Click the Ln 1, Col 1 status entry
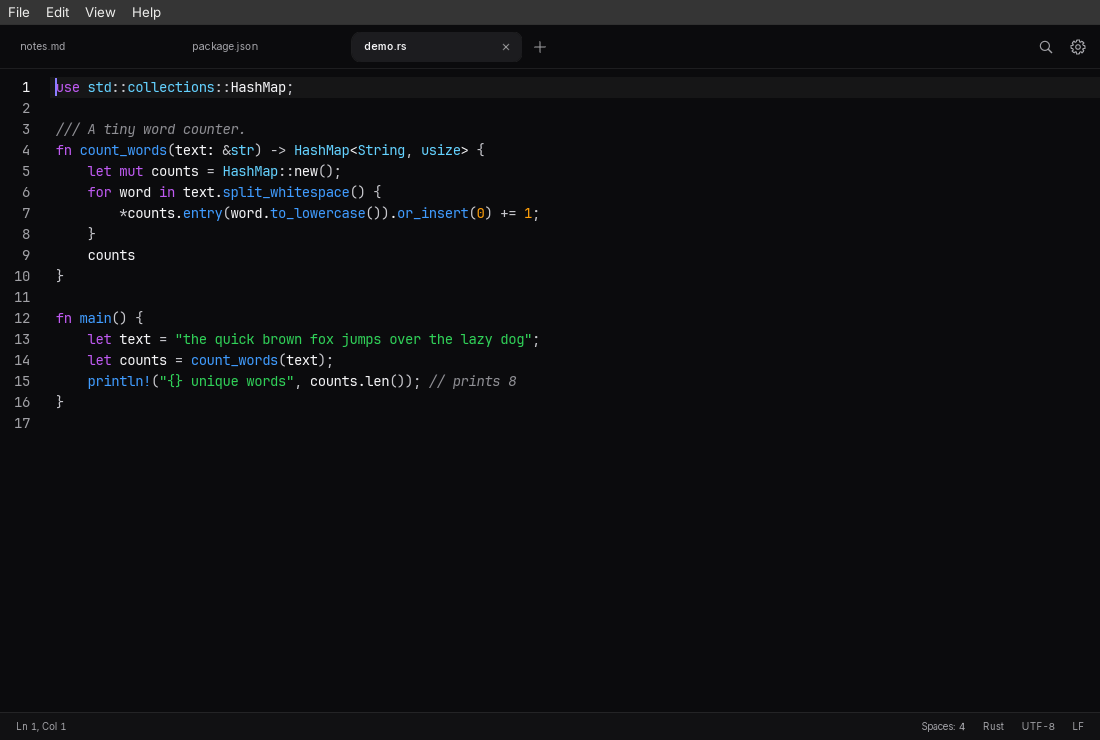 click(41, 727)
